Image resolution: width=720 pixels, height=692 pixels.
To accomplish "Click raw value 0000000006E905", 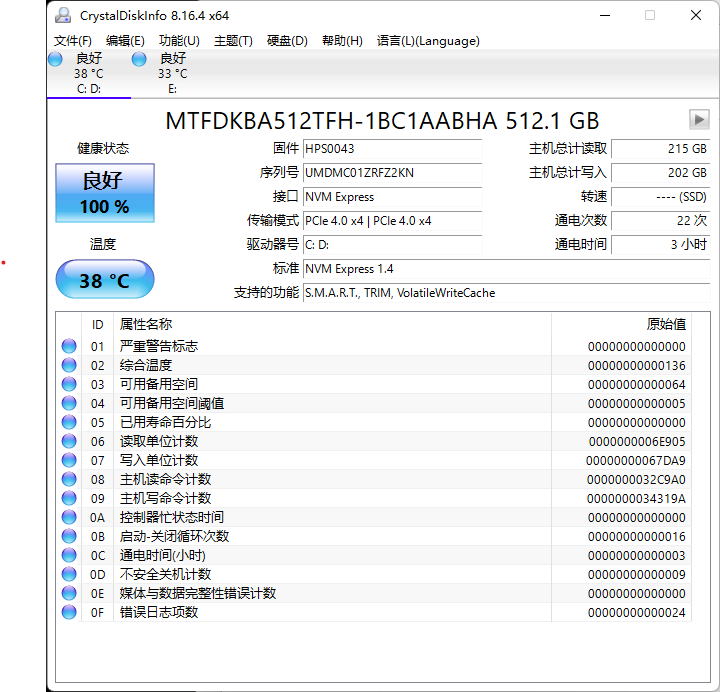I will coord(637,442).
